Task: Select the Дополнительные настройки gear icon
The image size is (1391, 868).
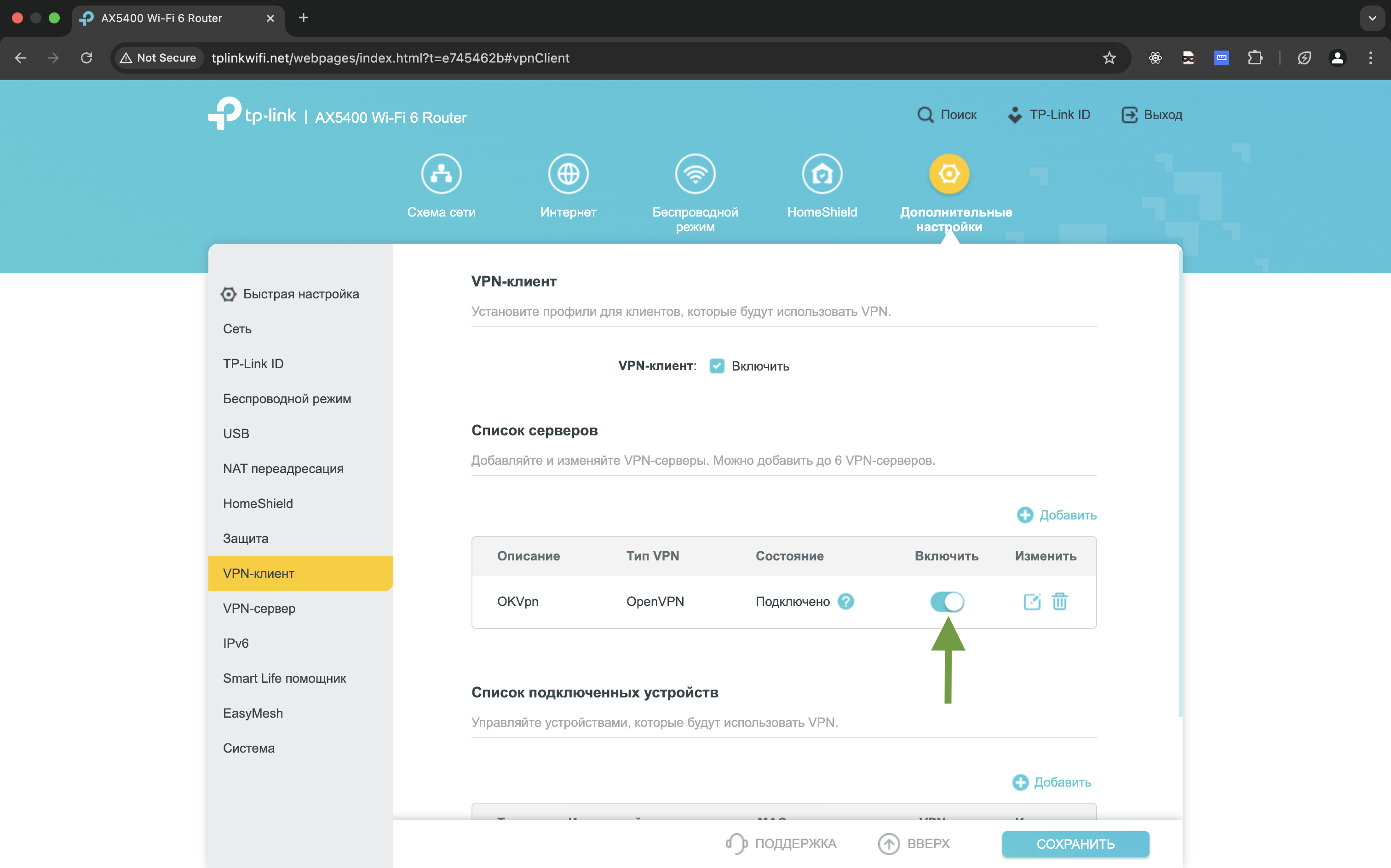Action: (949, 173)
